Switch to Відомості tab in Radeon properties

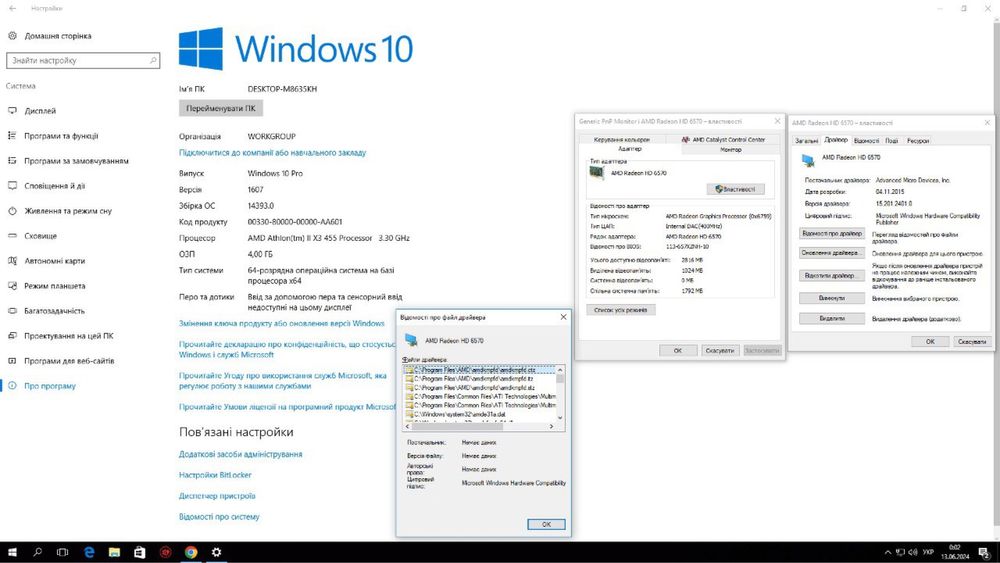tap(866, 140)
